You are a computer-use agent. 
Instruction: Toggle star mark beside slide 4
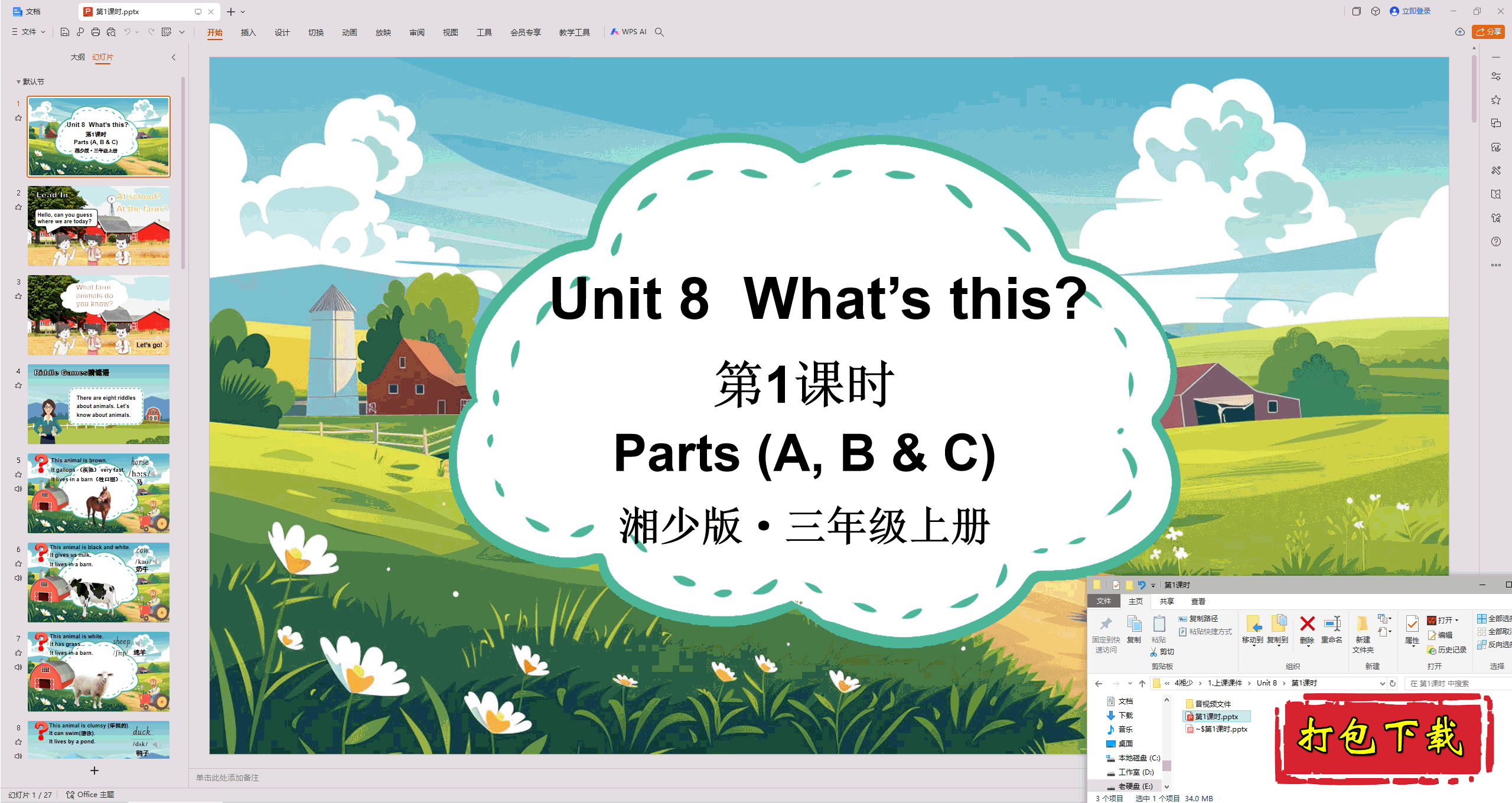pyautogui.click(x=18, y=386)
